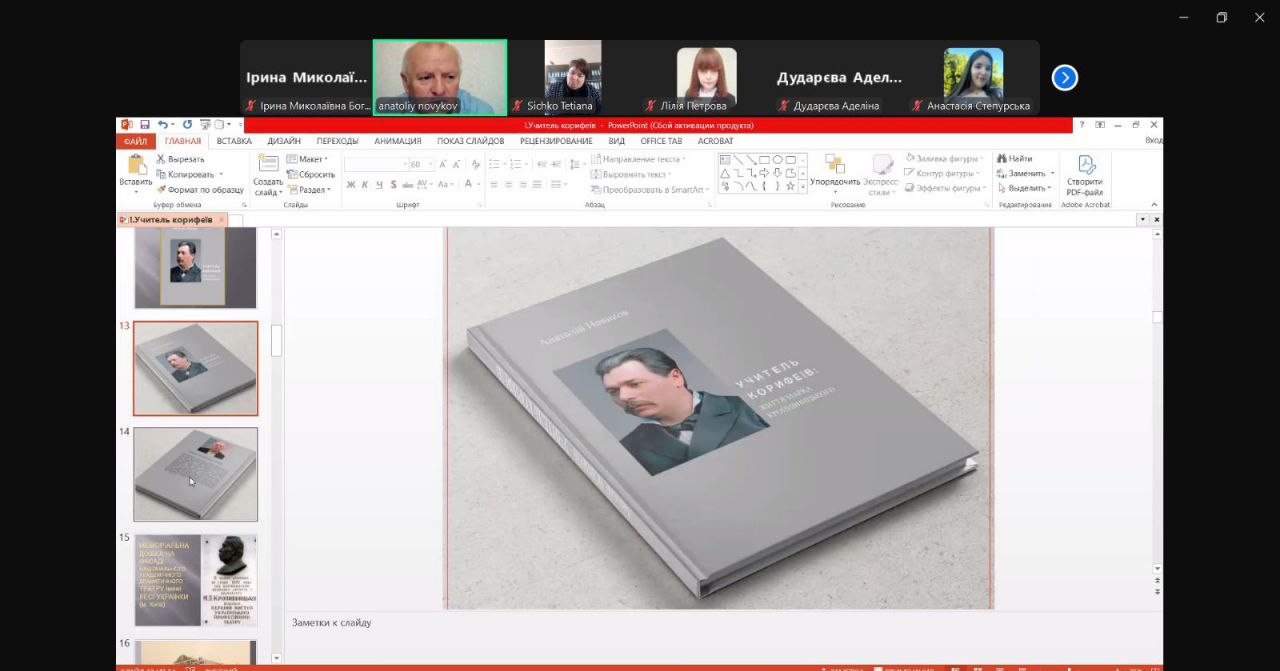The height and width of the screenshot is (671, 1280).
Task: Open the Раздел section dropdown
Action: [x=308, y=190]
